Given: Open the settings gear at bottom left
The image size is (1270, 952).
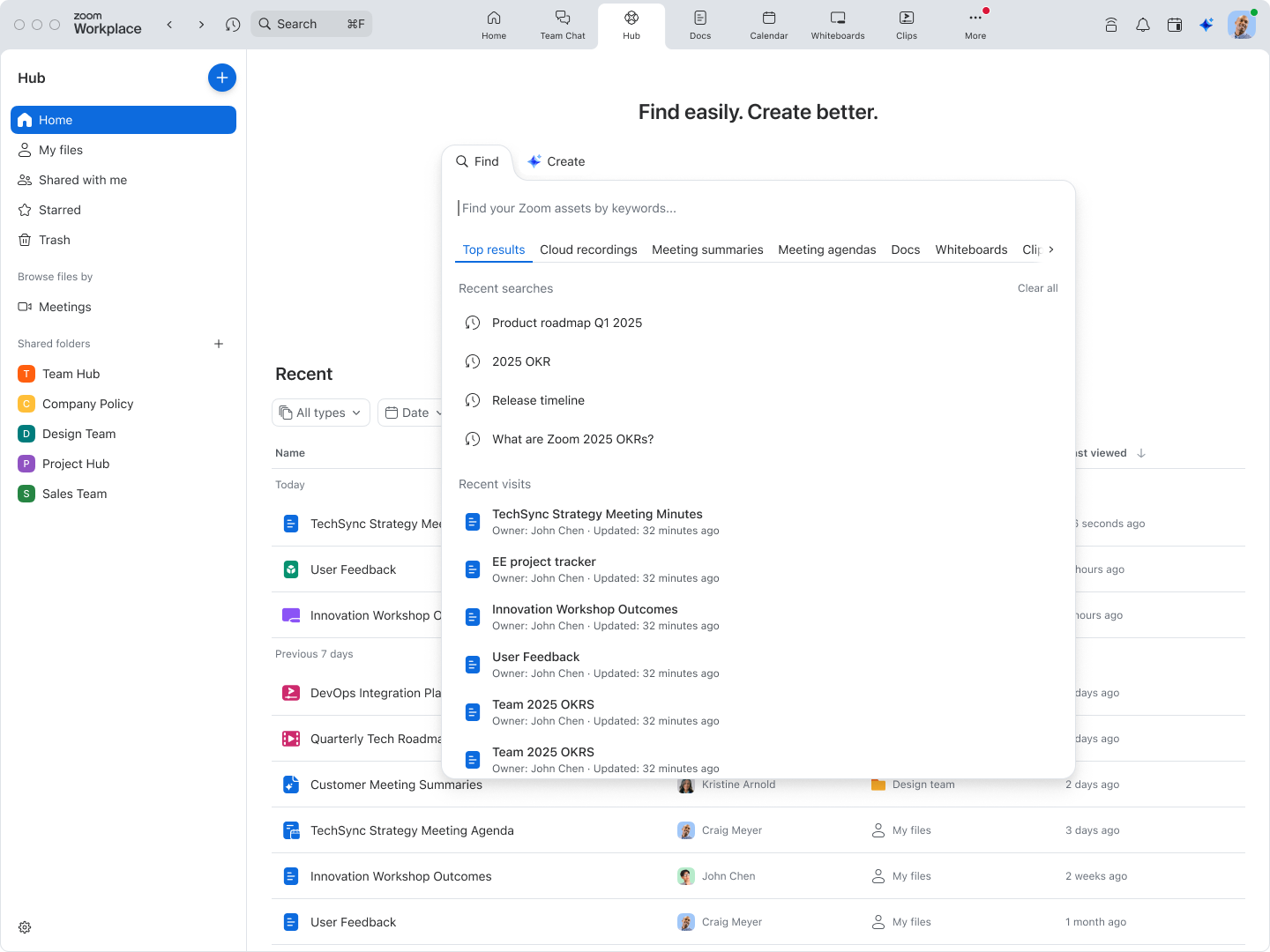Looking at the screenshot, I should (x=24, y=927).
